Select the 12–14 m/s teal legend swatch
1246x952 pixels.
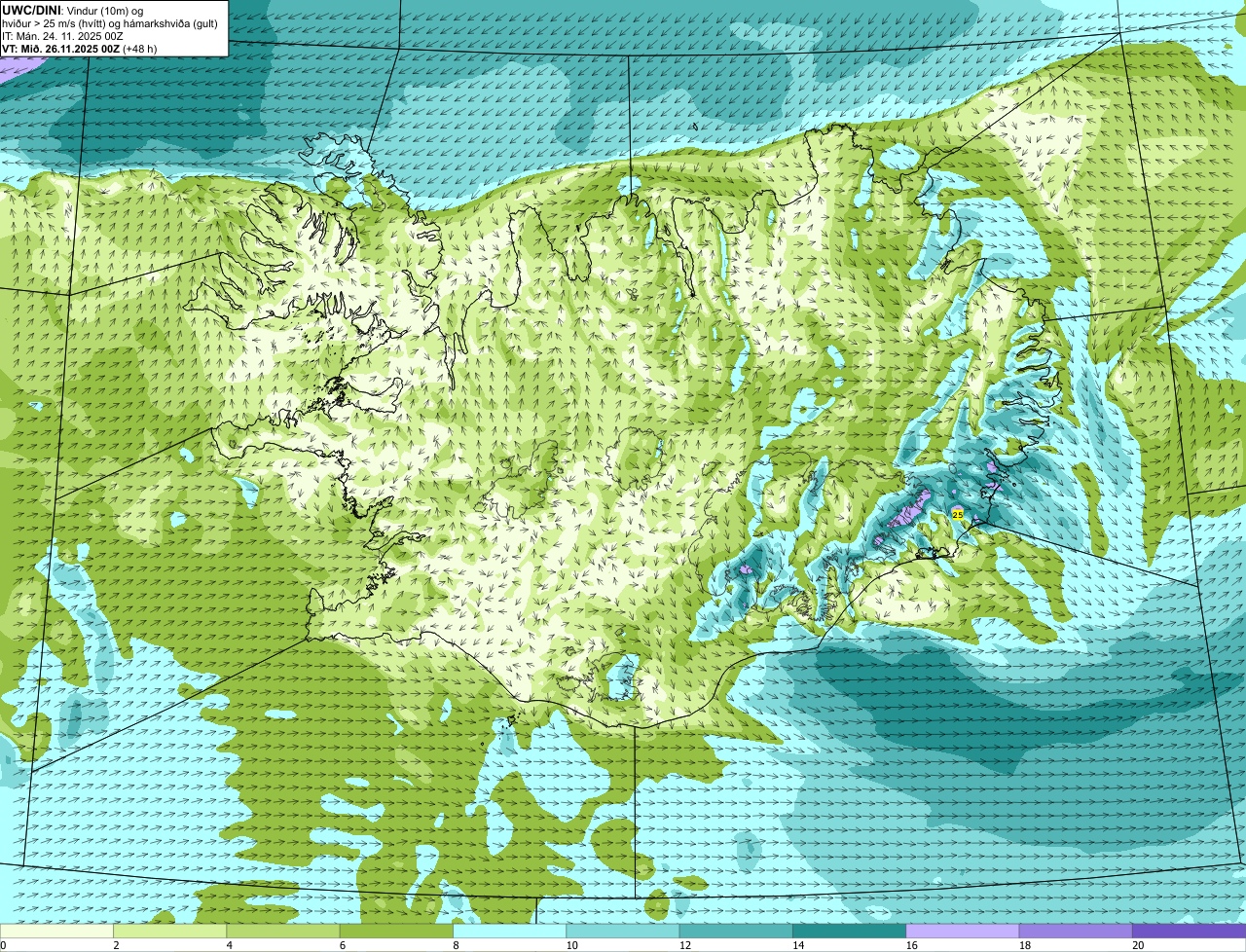click(x=736, y=931)
